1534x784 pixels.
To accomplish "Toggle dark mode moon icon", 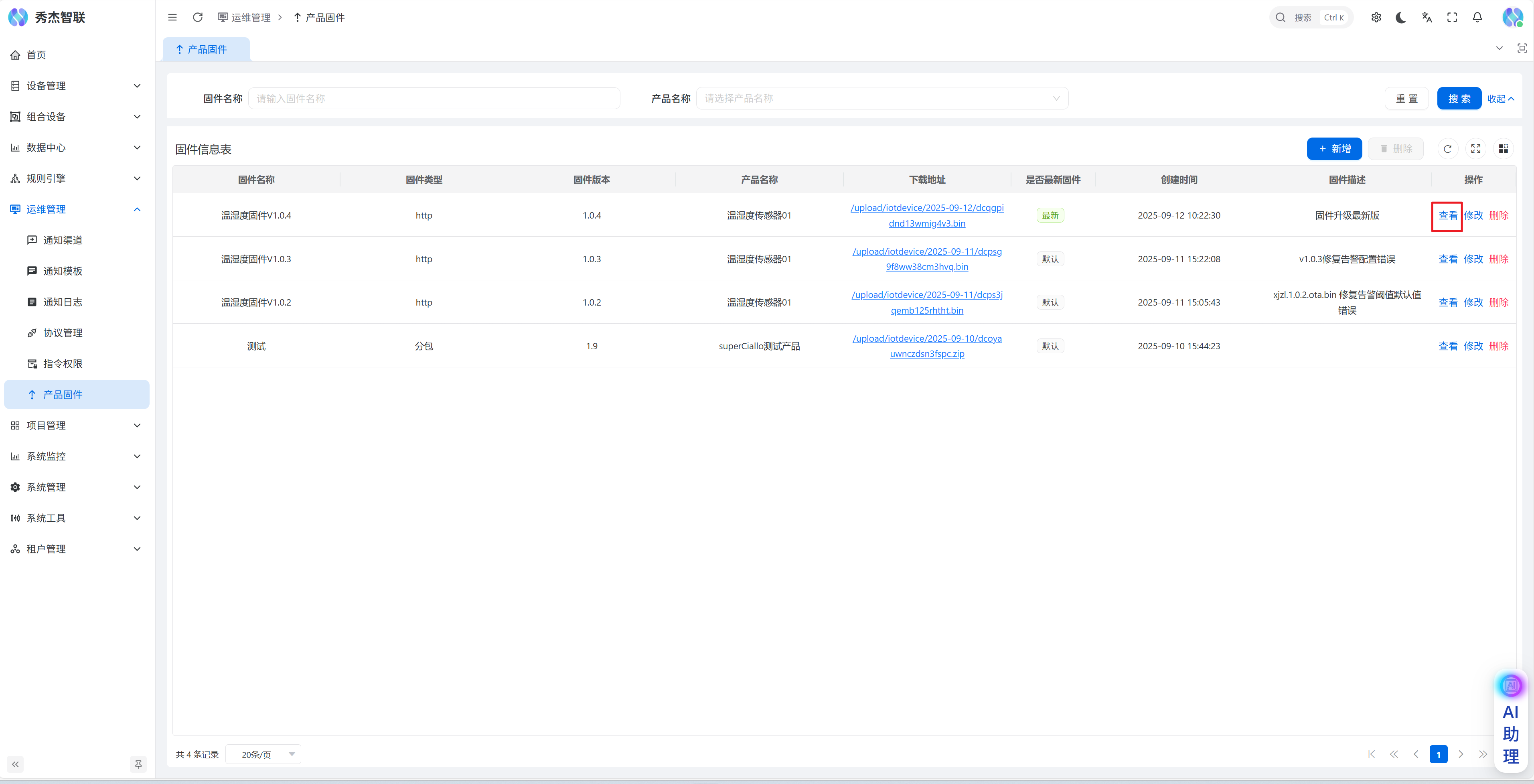I will [1400, 17].
